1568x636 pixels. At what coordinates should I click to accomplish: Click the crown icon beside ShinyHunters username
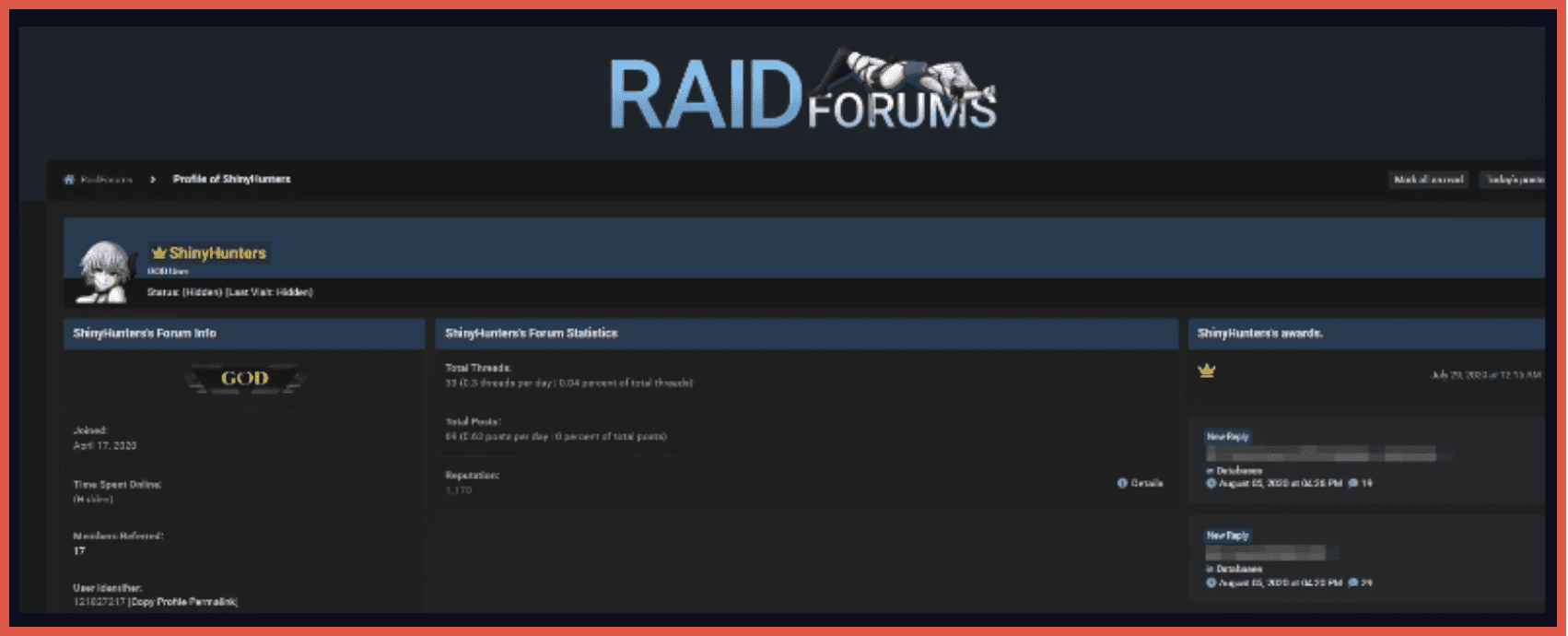tap(159, 253)
